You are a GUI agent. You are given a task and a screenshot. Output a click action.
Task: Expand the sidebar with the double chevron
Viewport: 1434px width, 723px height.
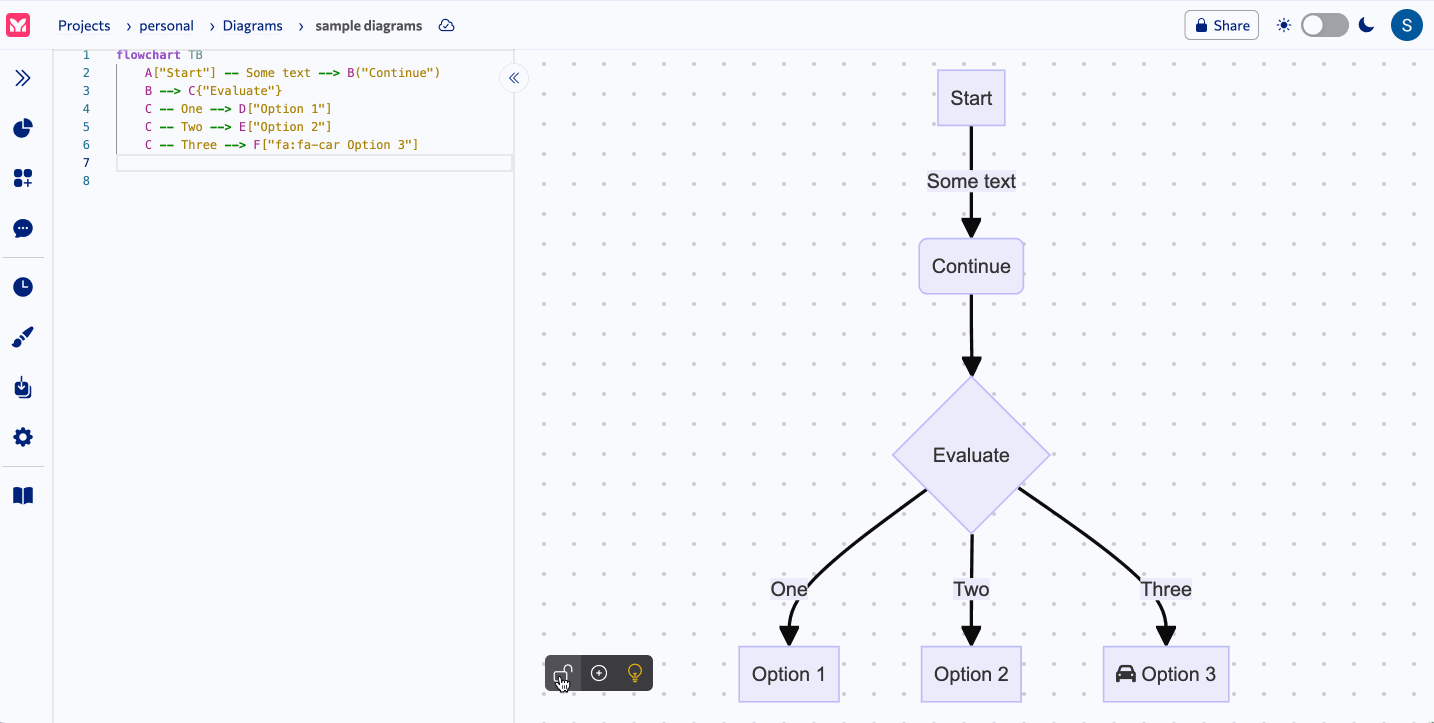(x=22, y=77)
